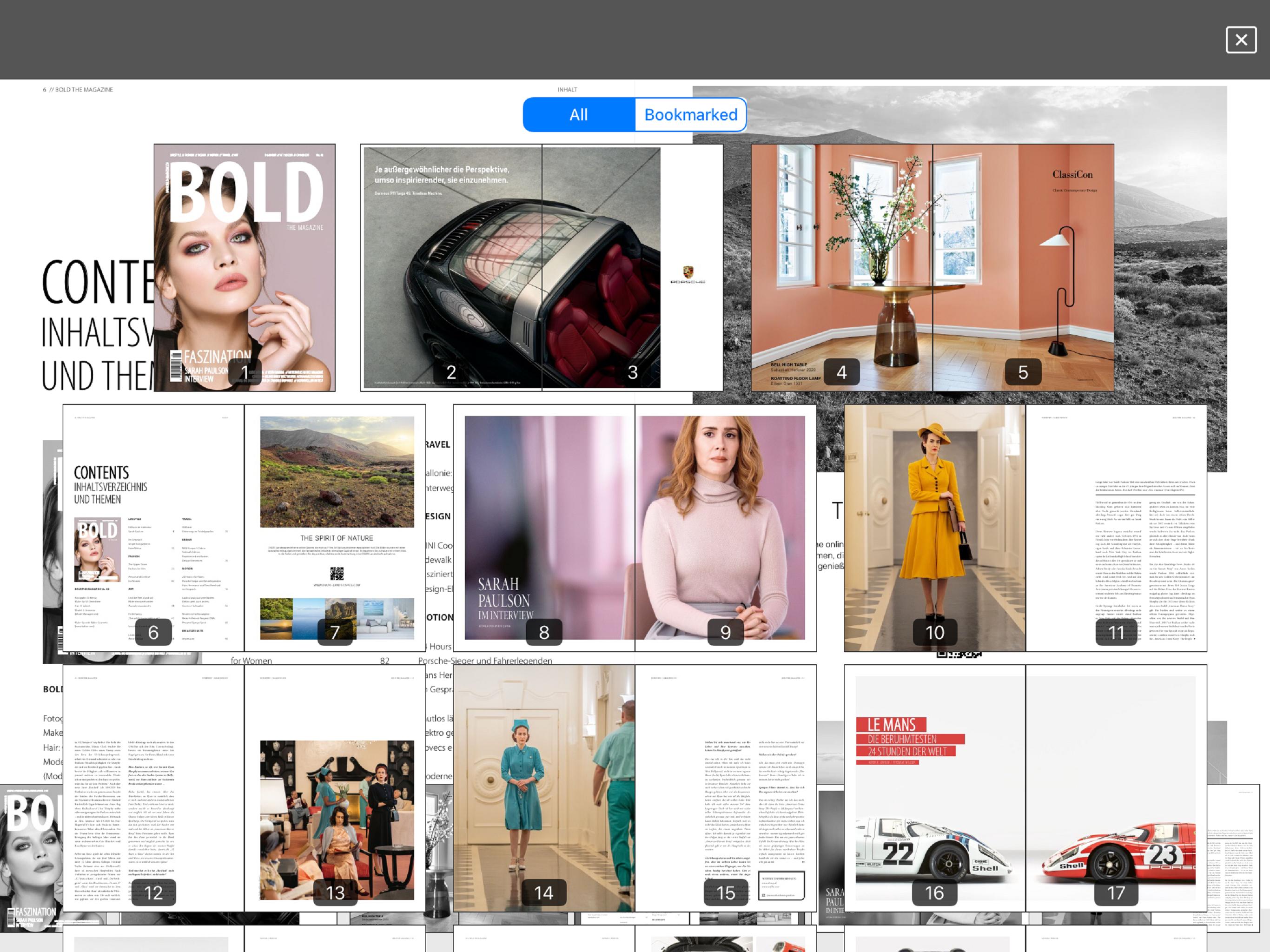The width and height of the screenshot is (1270, 952).
Task: Open page 12 two-column text thumbnail
Action: 153,788
